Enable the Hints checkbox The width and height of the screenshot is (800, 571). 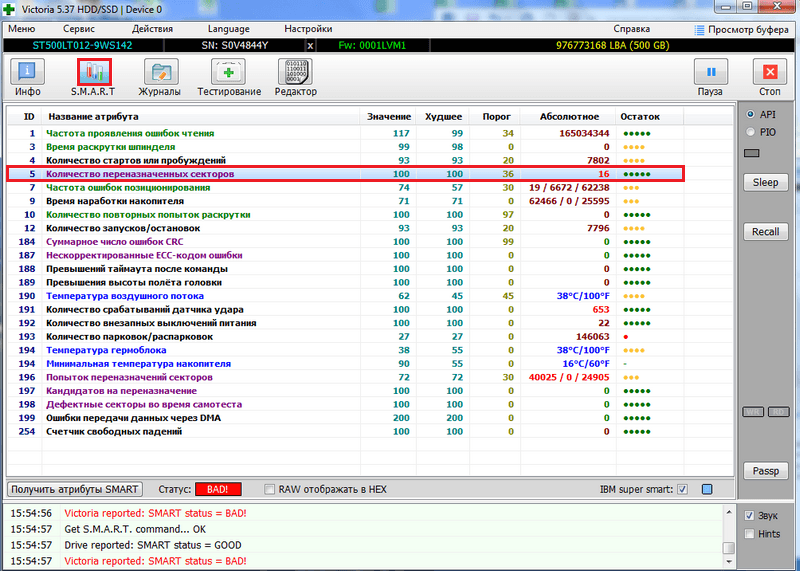[x=749, y=534]
